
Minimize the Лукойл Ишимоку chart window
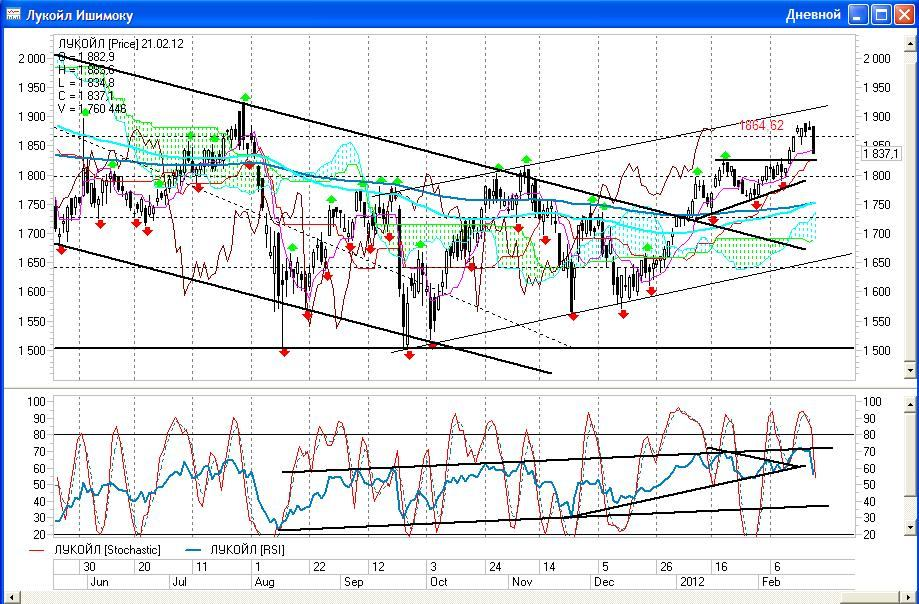pyautogui.click(x=858, y=15)
